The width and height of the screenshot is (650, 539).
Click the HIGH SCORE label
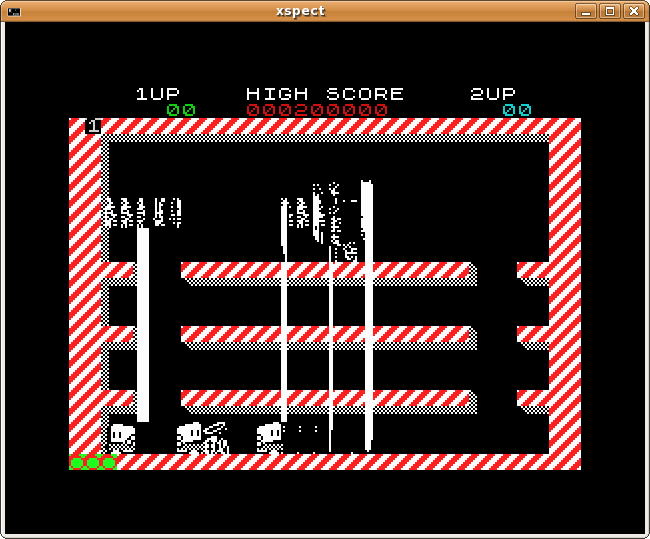[x=325, y=94]
